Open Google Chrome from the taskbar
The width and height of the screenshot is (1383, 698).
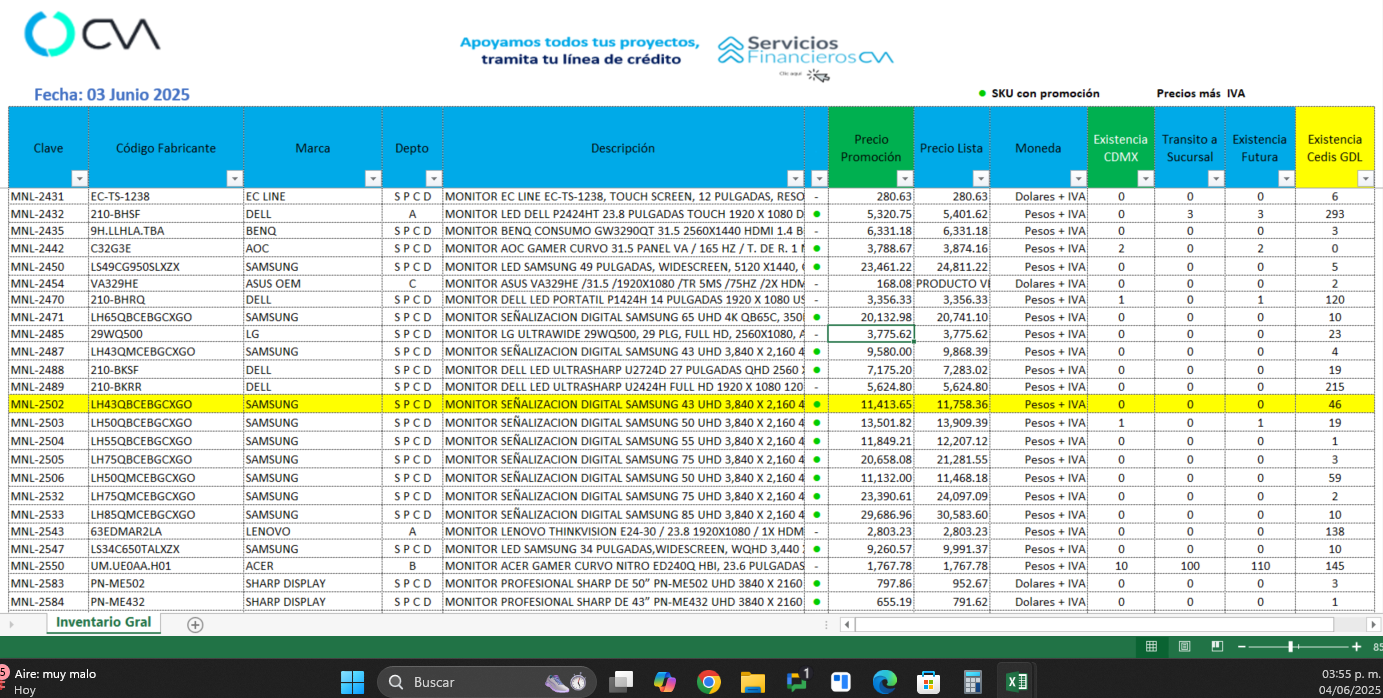point(709,682)
